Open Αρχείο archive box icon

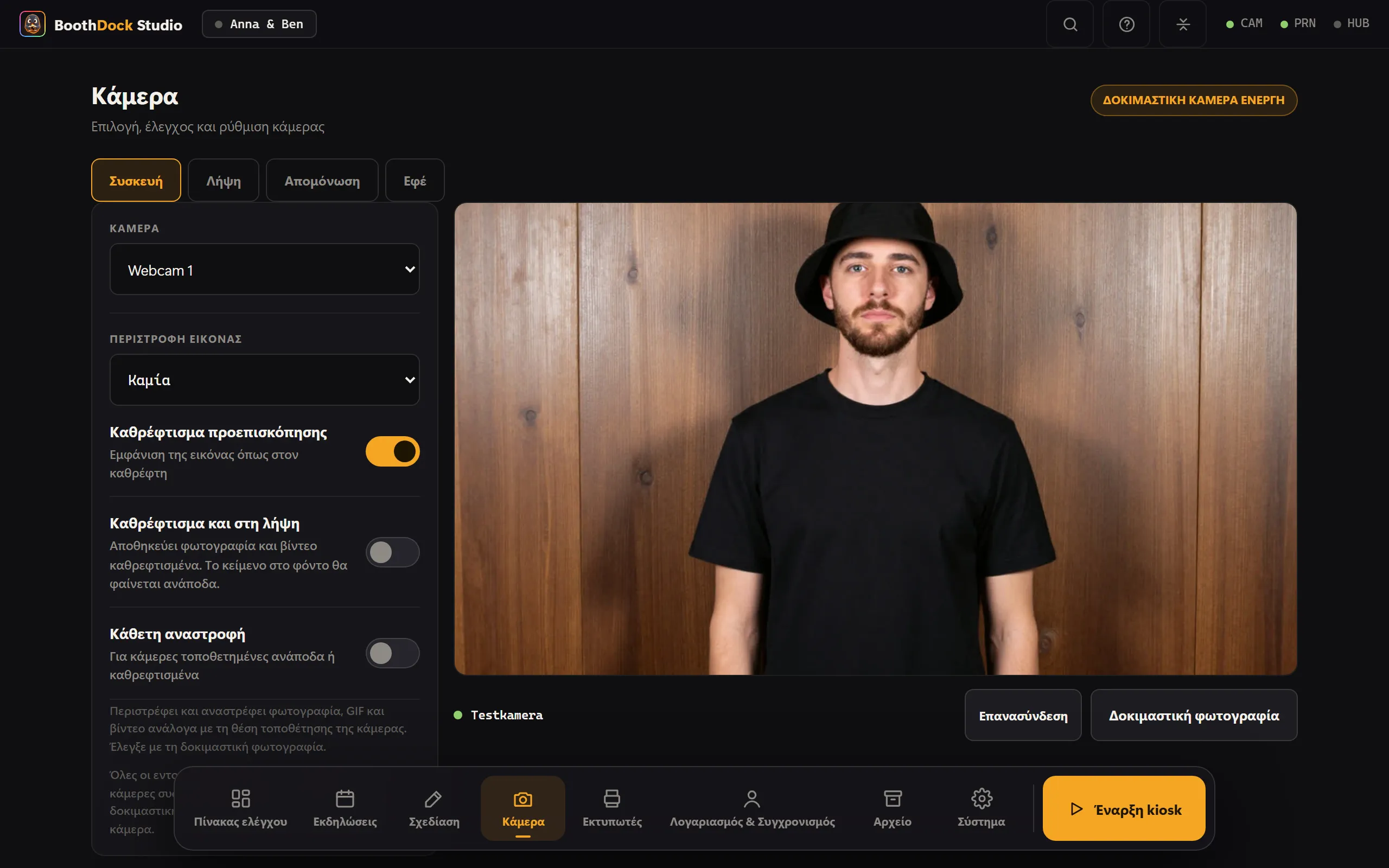coord(893,808)
